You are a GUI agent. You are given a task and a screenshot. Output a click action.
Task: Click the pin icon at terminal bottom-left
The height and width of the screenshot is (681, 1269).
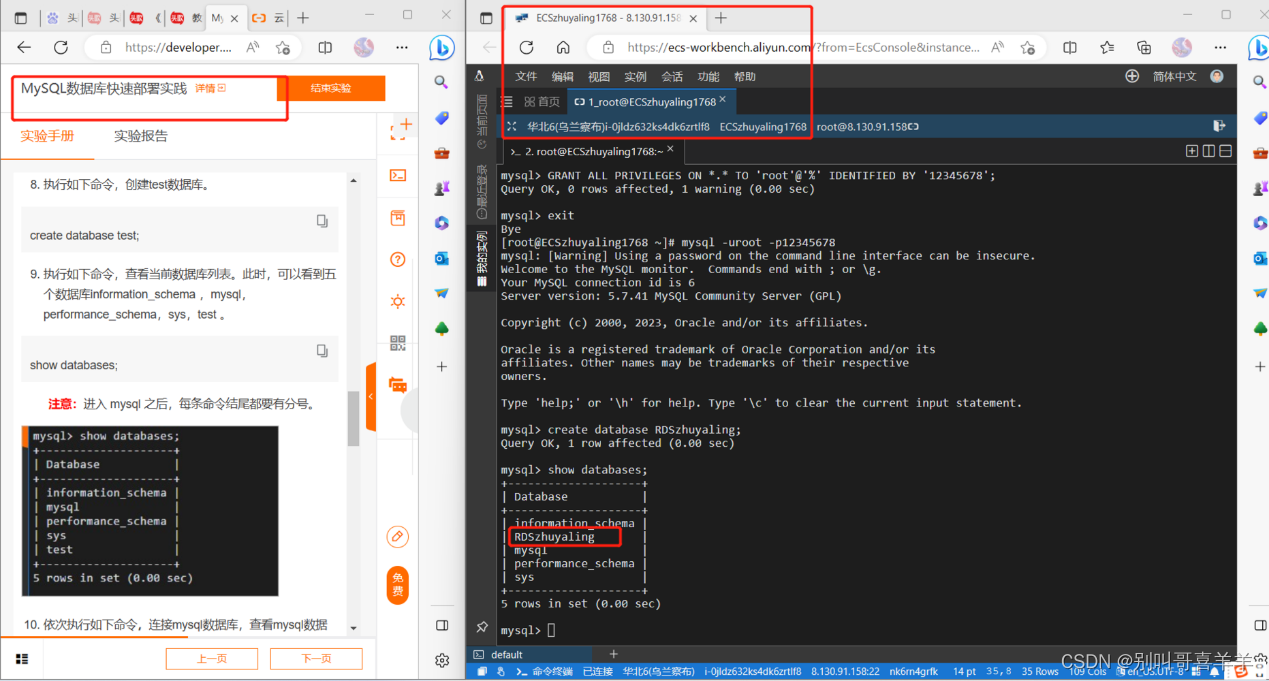482,627
